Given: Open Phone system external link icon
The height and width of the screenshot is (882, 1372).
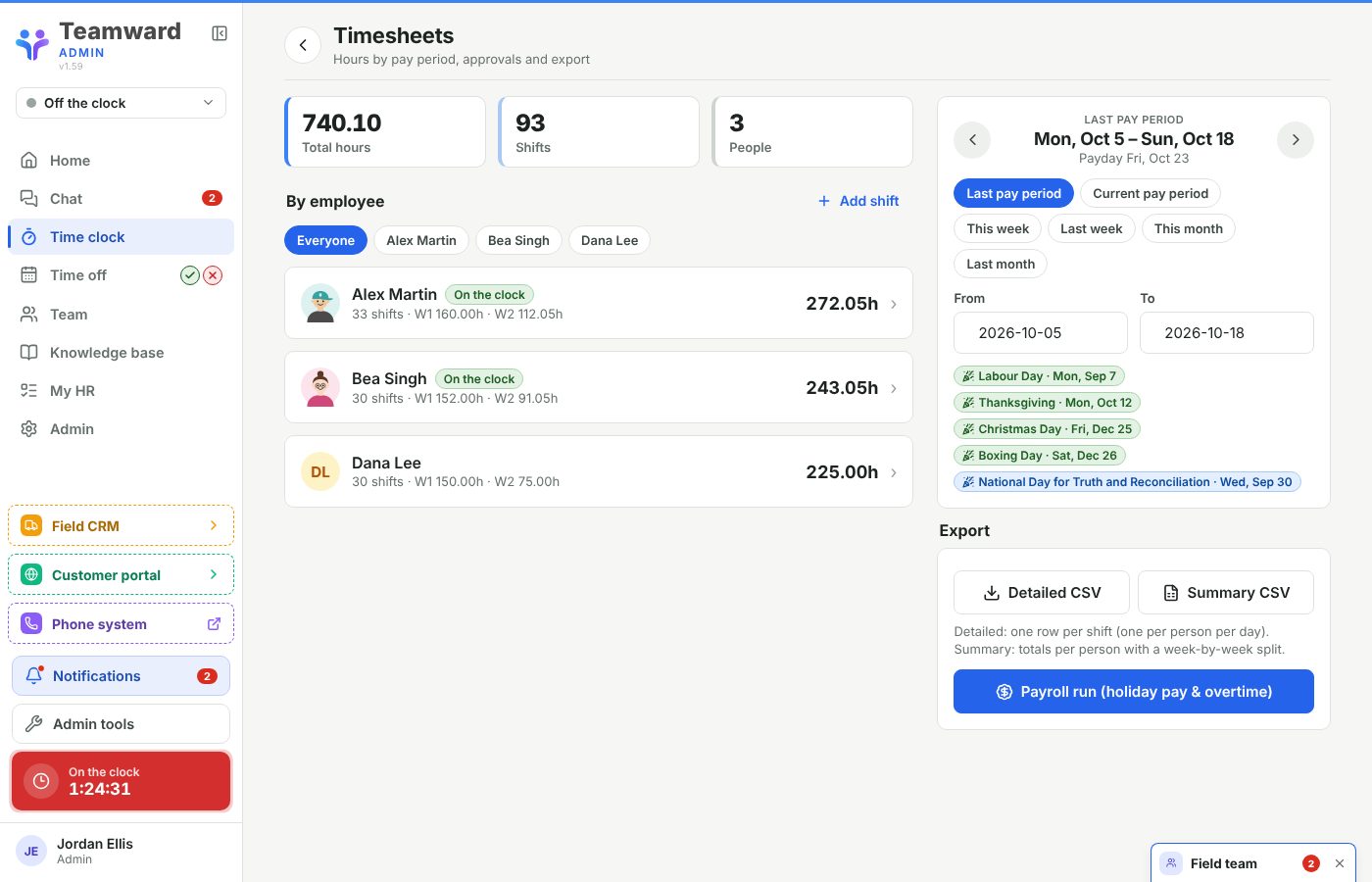Looking at the screenshot, I should pyautogui.click(x=214, y=624).
